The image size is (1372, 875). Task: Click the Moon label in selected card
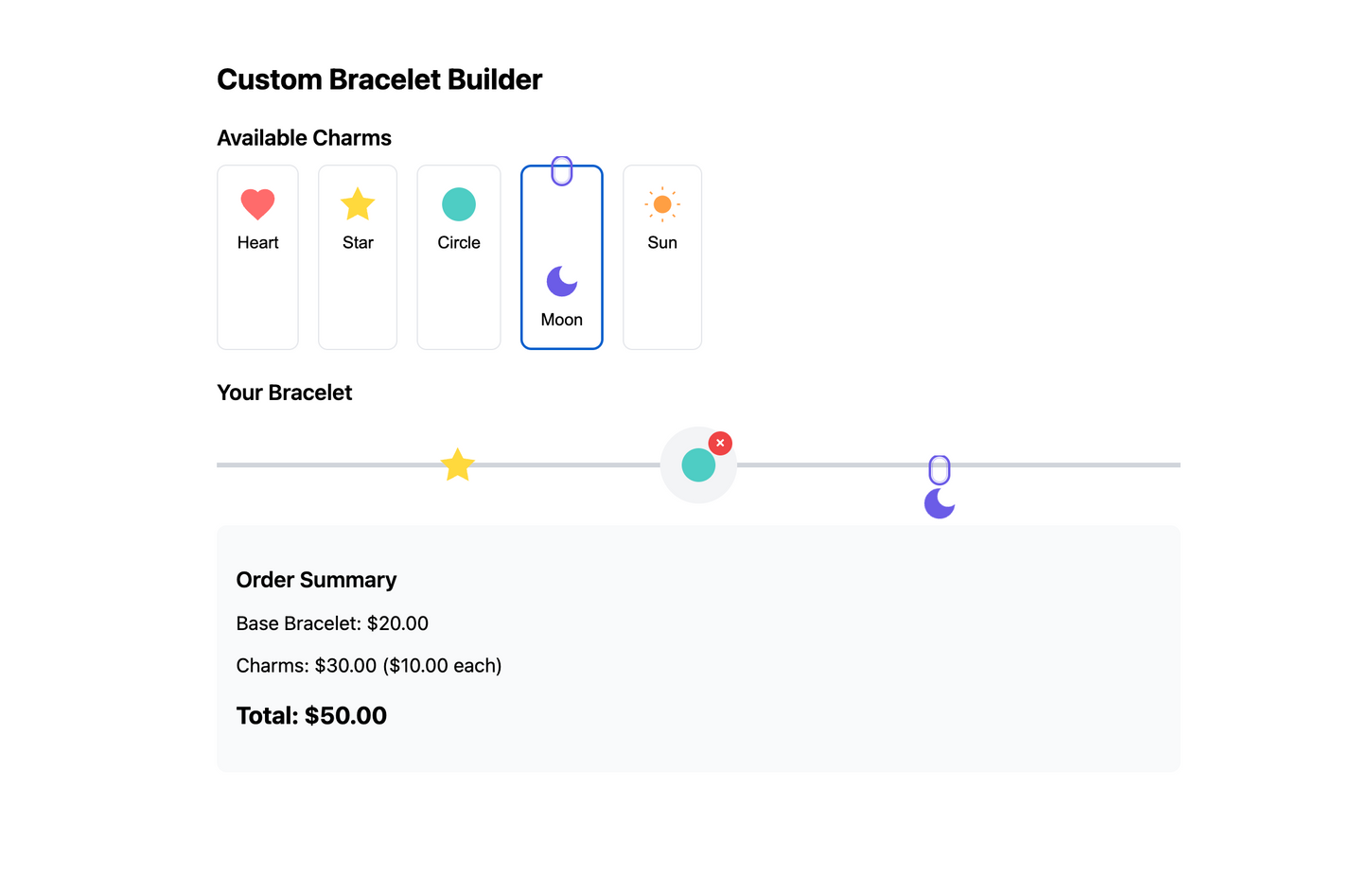pyautogui.click(x=562, y=320)
